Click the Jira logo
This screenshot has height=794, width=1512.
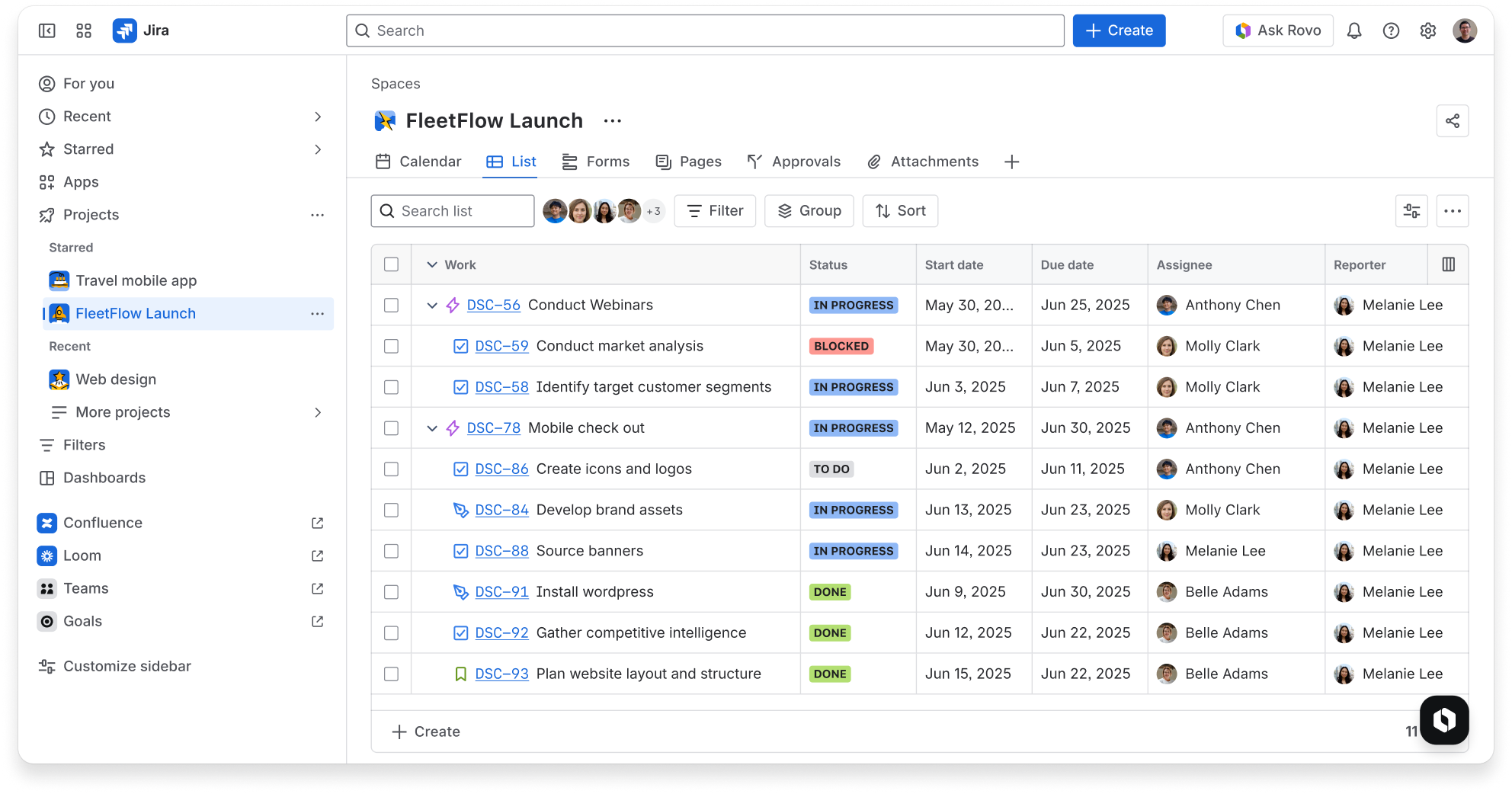pos(141,30)
